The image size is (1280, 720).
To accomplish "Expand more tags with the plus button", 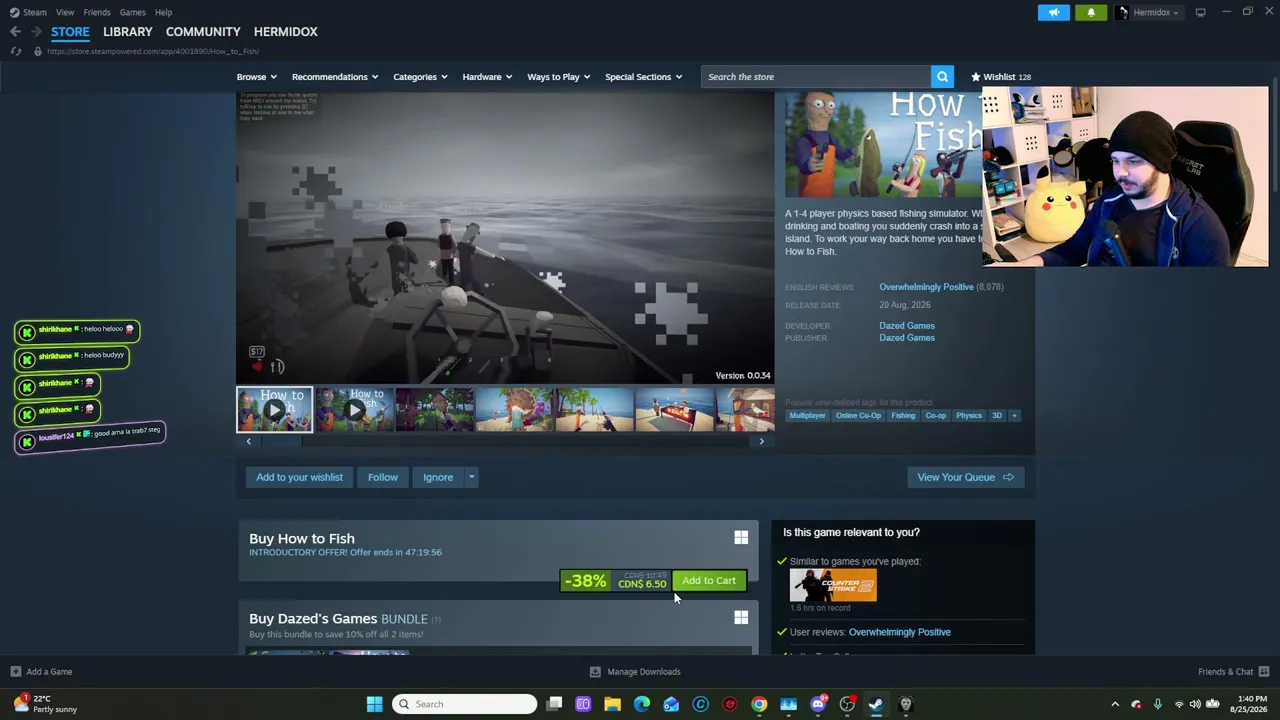I will (x=1014, y=416).
